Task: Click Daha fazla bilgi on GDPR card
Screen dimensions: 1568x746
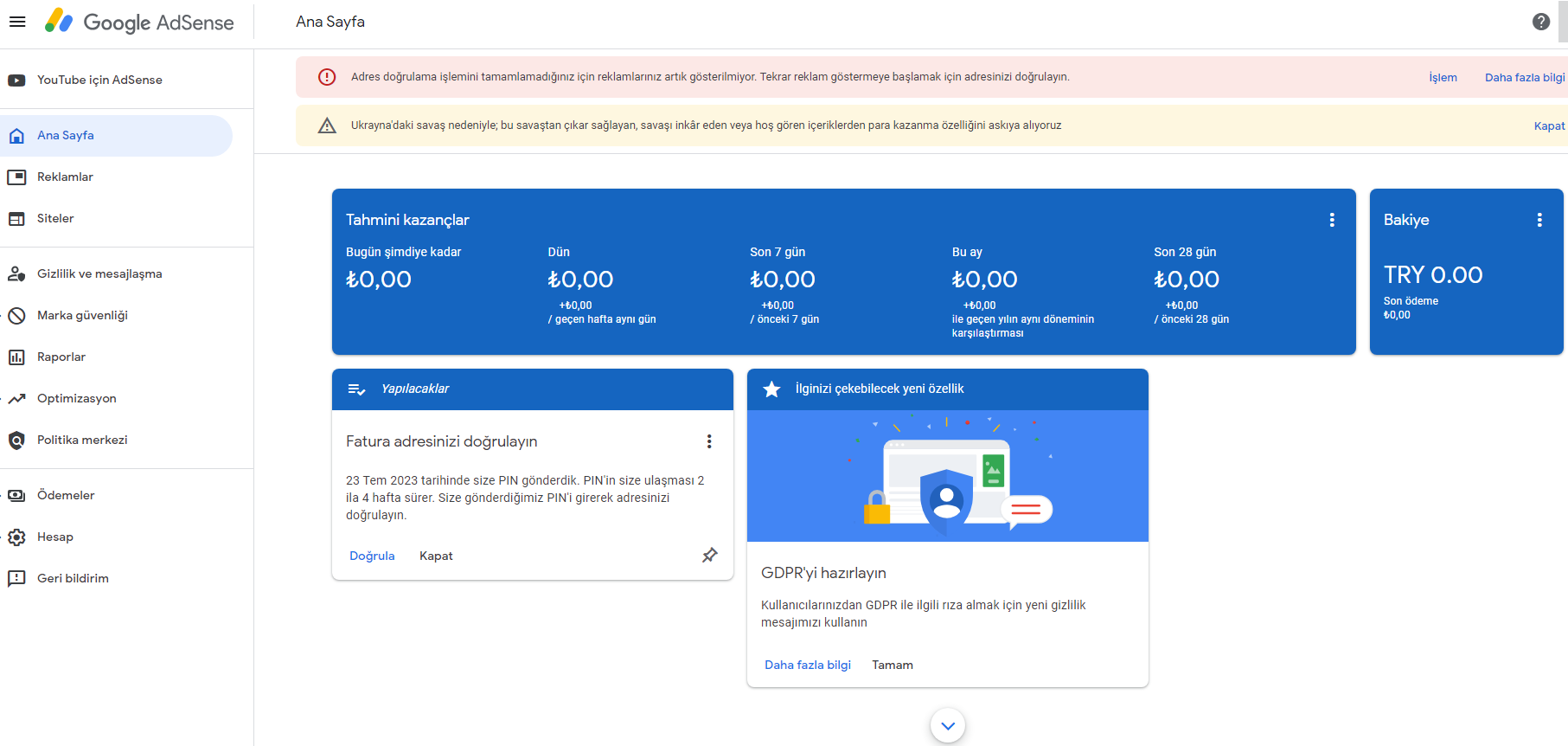Action: (x=808, y=665)
